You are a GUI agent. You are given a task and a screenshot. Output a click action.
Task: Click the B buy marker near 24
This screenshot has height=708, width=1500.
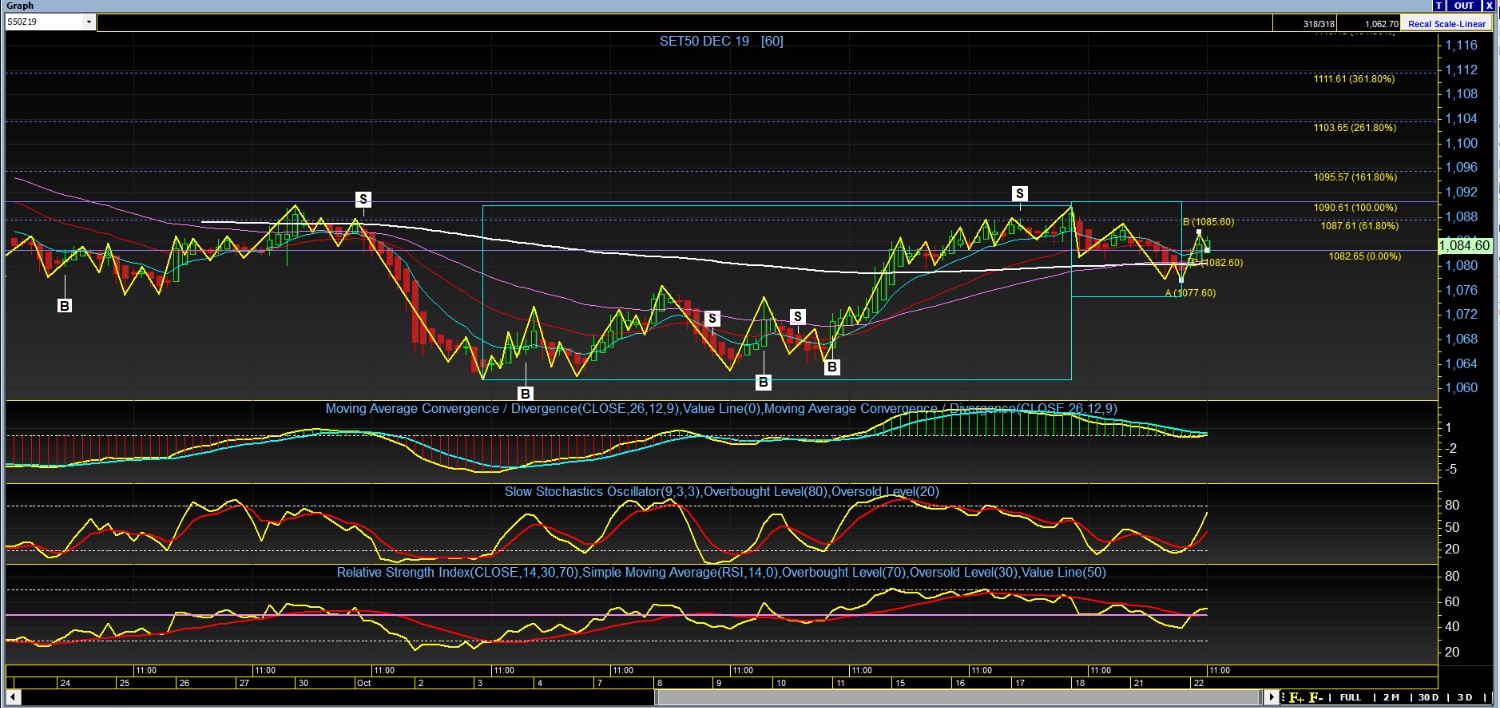[65, 305]
